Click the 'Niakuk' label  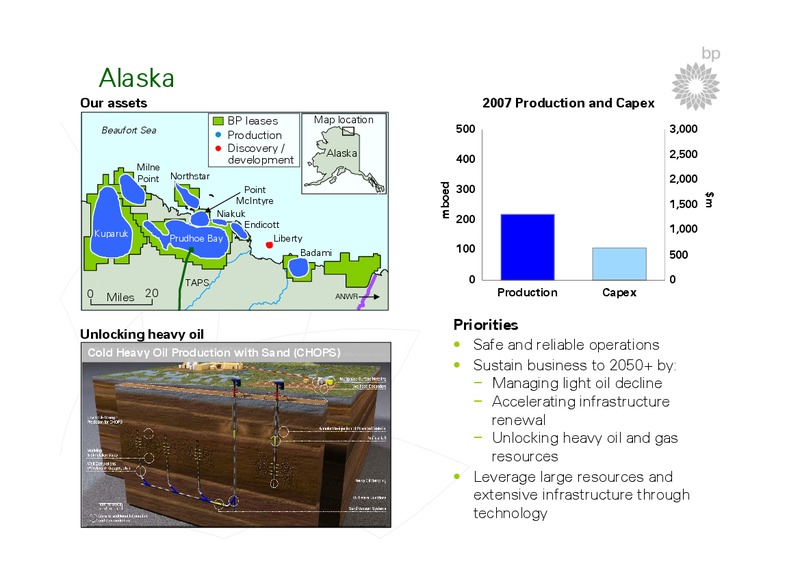231,214
